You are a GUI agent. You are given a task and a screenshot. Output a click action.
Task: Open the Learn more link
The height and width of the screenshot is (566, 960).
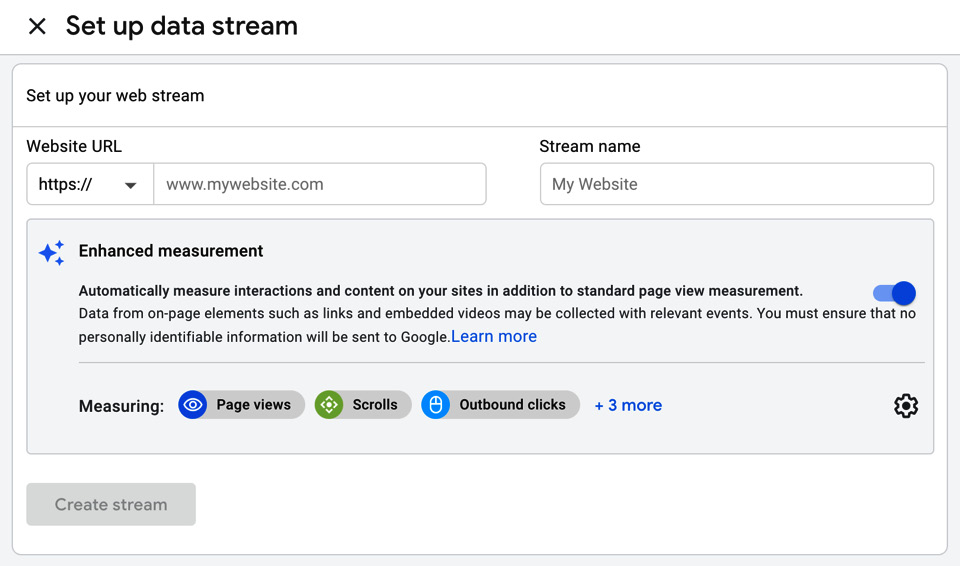point(493,336)
